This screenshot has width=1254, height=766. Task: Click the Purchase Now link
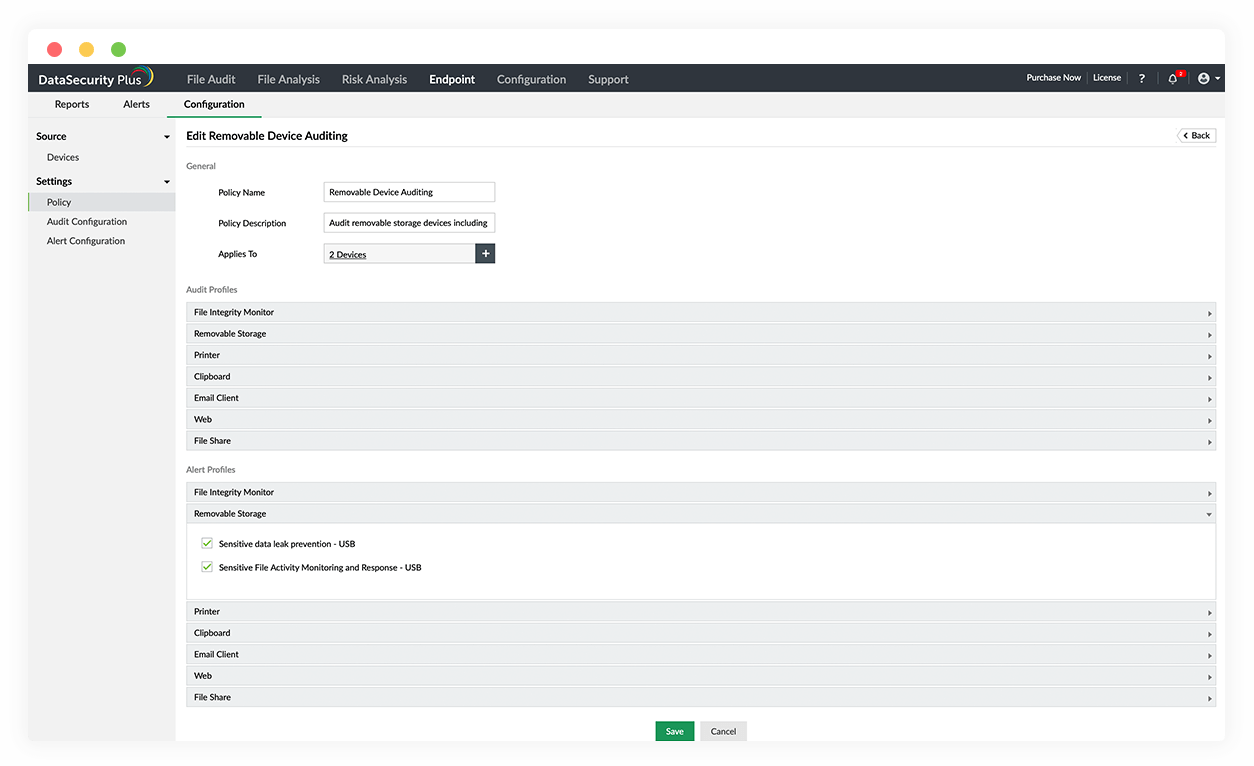click(x=1053, y=78)
